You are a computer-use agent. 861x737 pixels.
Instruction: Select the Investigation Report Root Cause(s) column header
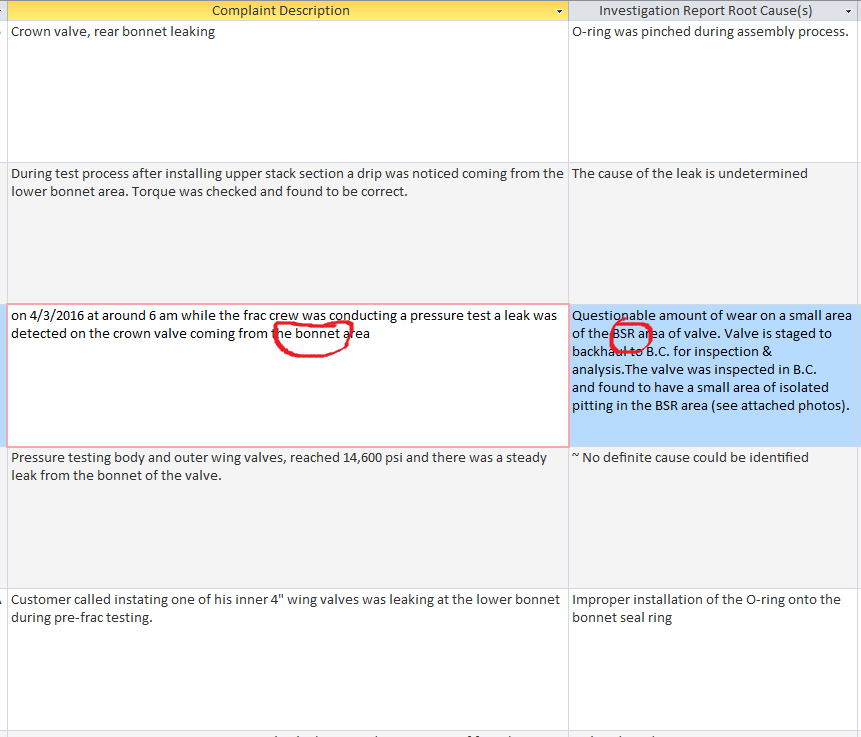coord(714,10)
